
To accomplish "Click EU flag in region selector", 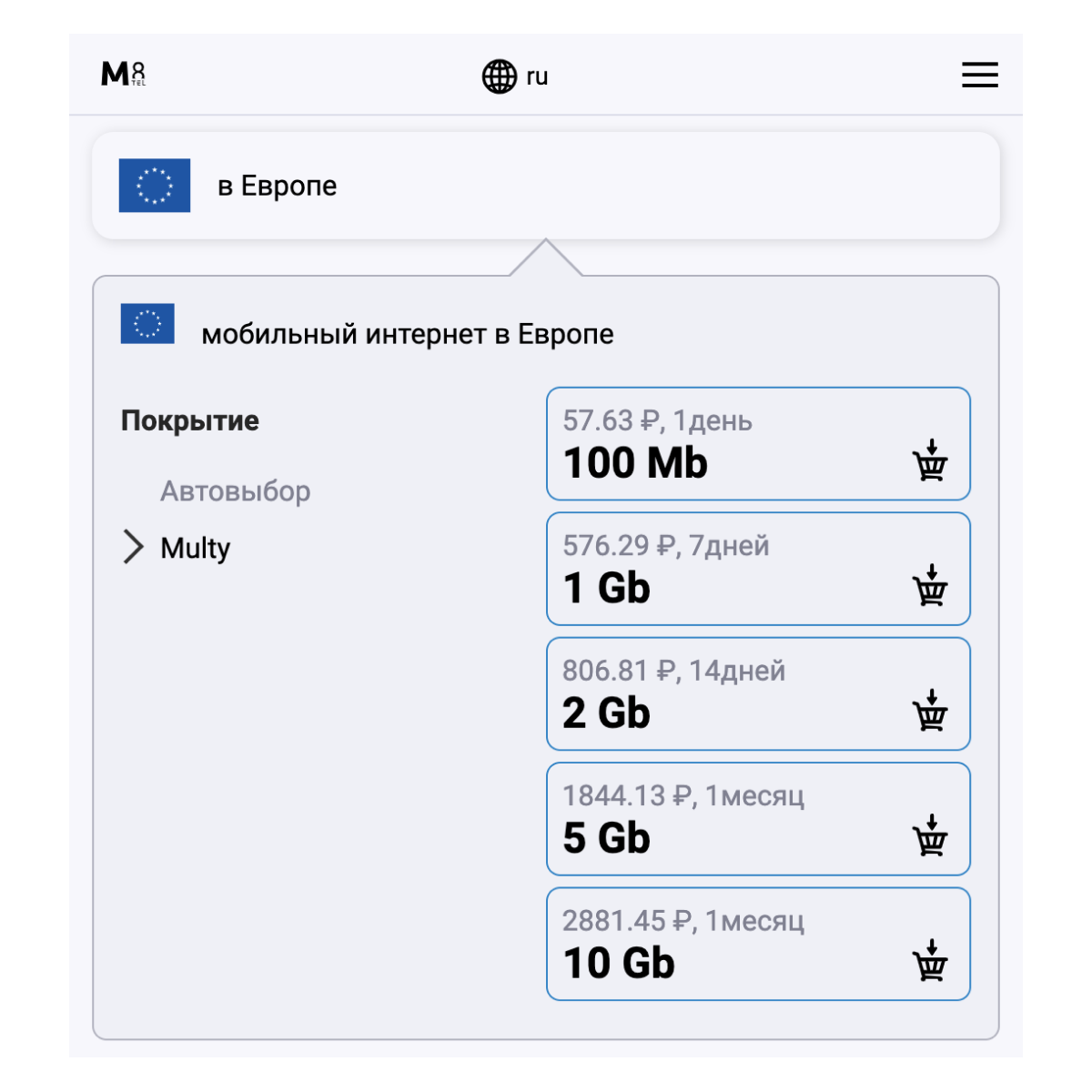I will click(x=155, y=186).
